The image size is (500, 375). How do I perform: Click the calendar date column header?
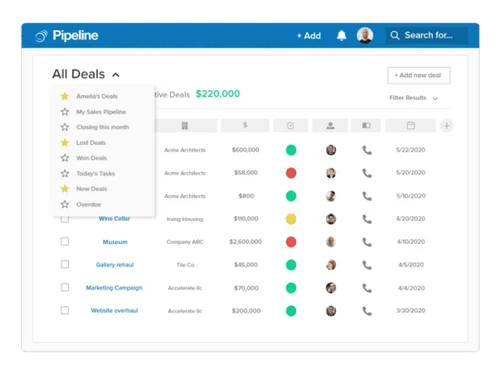tap(411, 126)
